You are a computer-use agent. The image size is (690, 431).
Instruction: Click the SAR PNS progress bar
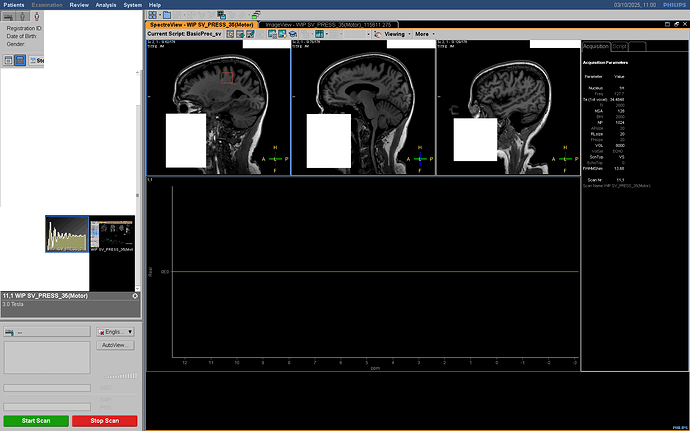point(47,407)
